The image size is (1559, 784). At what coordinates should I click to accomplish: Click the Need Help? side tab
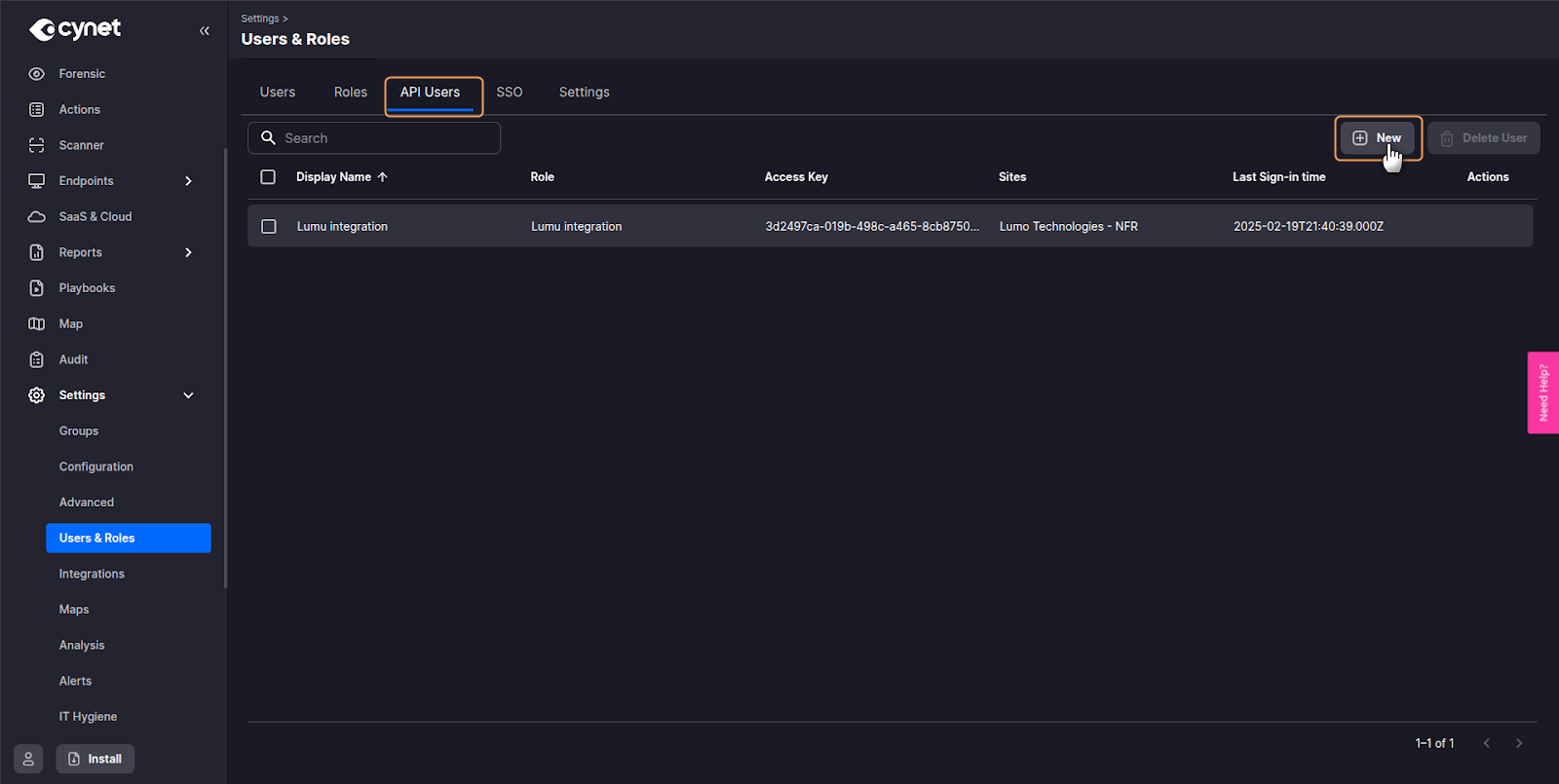click(1542, 392)
